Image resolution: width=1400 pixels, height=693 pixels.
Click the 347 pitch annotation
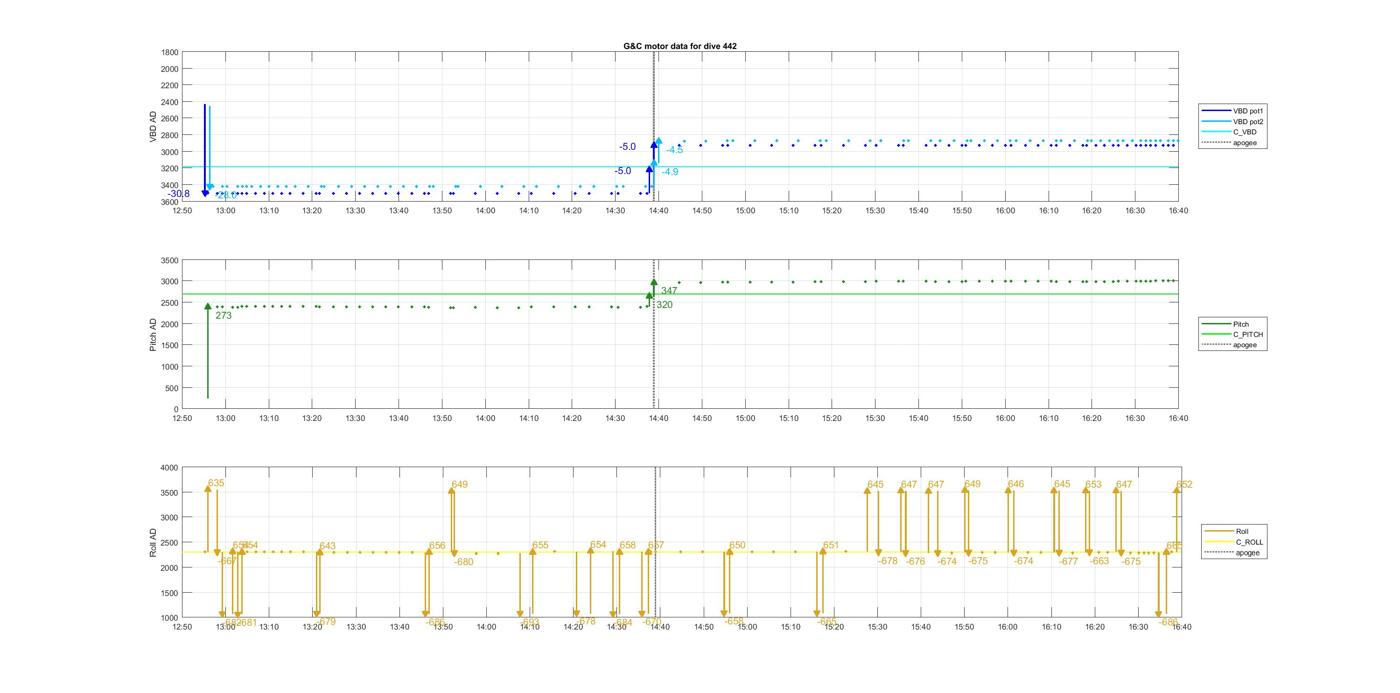click(x=669, y=291)
